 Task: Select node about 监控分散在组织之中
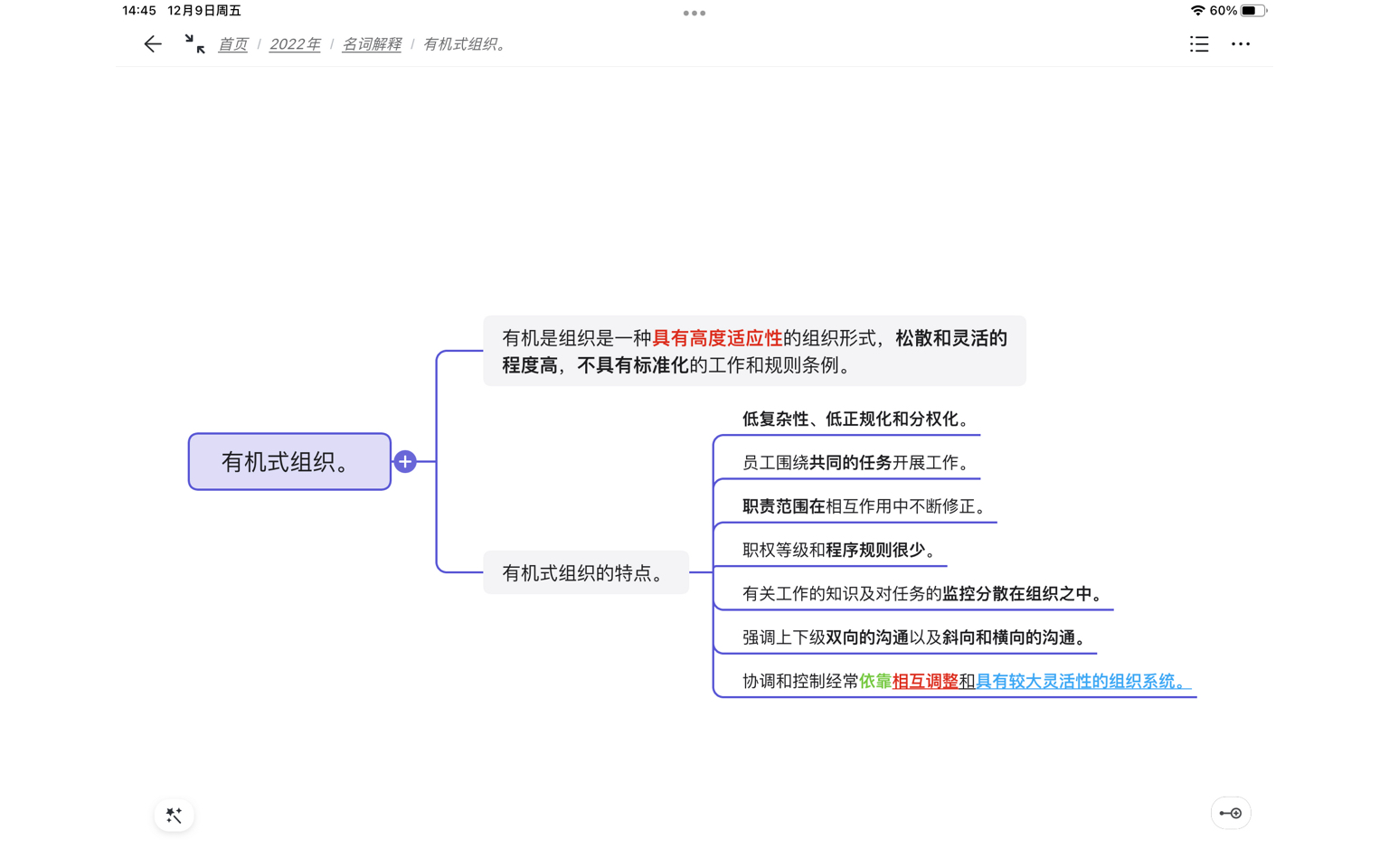click(x=923, y=594)
